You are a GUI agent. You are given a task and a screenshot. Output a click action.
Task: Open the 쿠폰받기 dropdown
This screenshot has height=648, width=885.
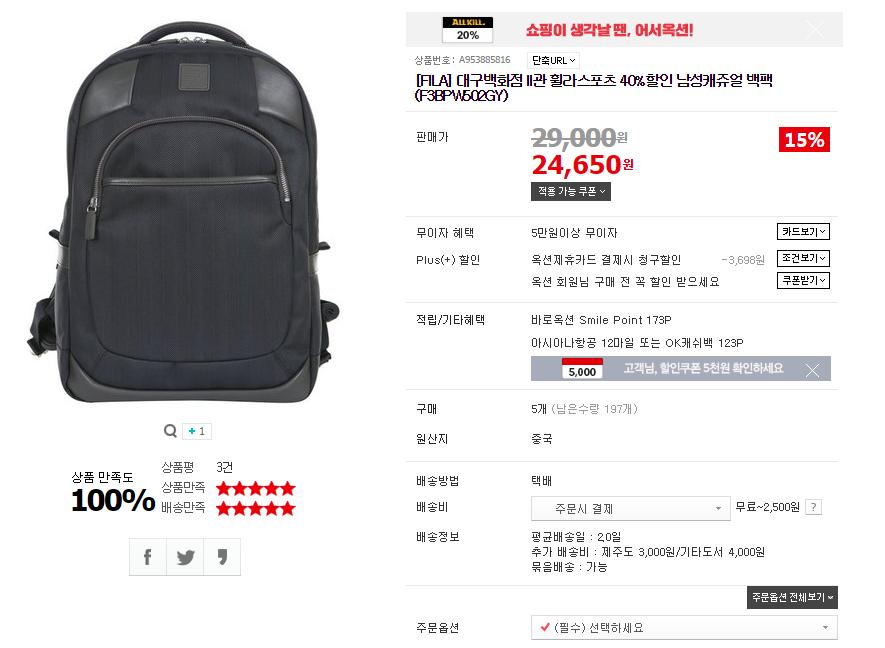pyautogui.click(x=803, y=281)
